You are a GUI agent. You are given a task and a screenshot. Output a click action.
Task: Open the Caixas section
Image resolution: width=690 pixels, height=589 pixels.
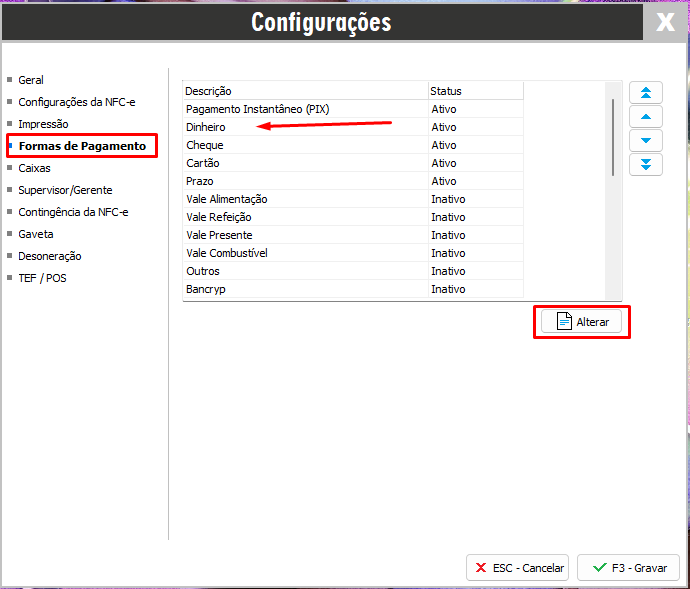click(34, 168)
